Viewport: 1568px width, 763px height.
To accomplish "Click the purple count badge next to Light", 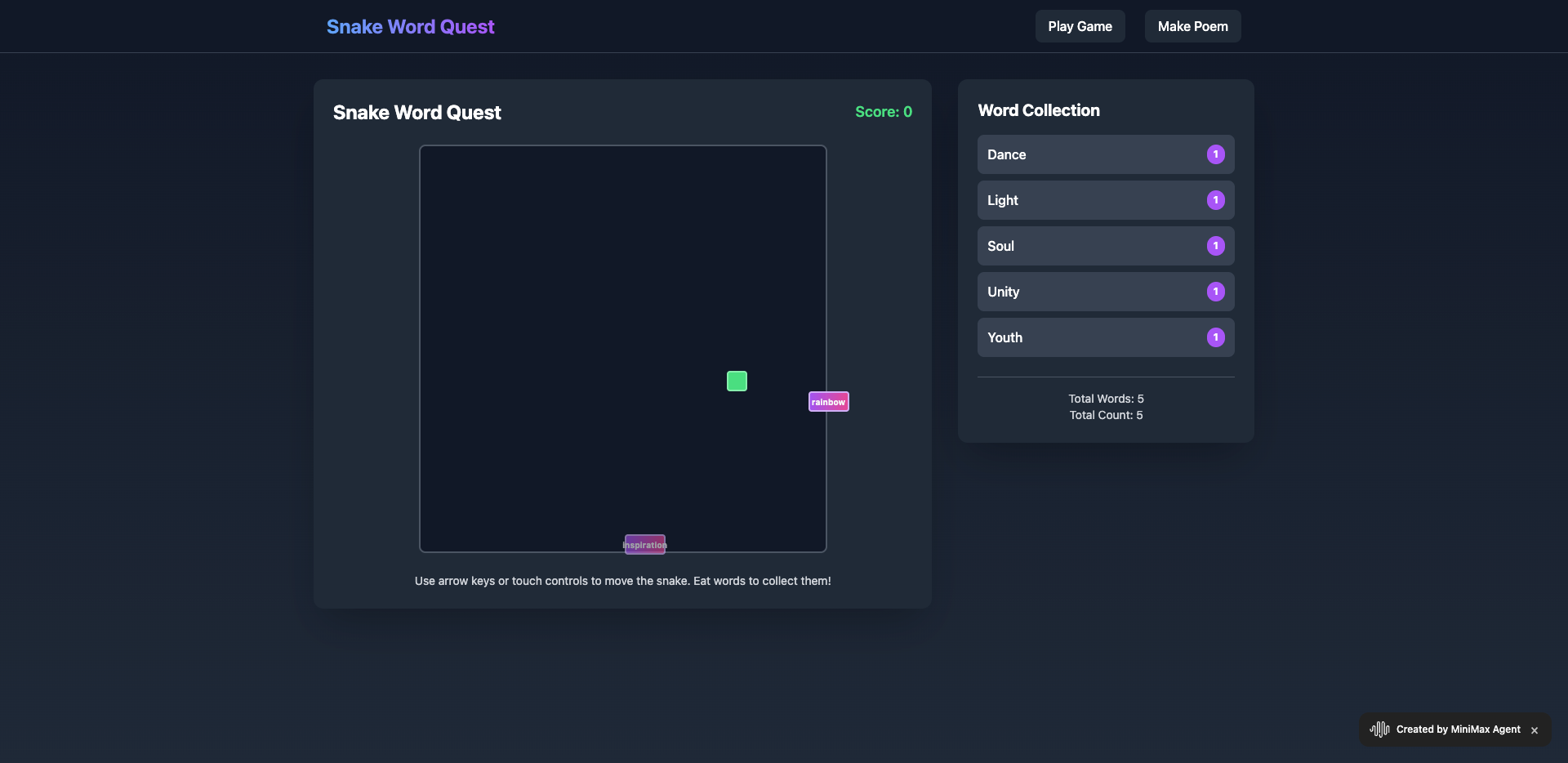I will point(1215,200).
